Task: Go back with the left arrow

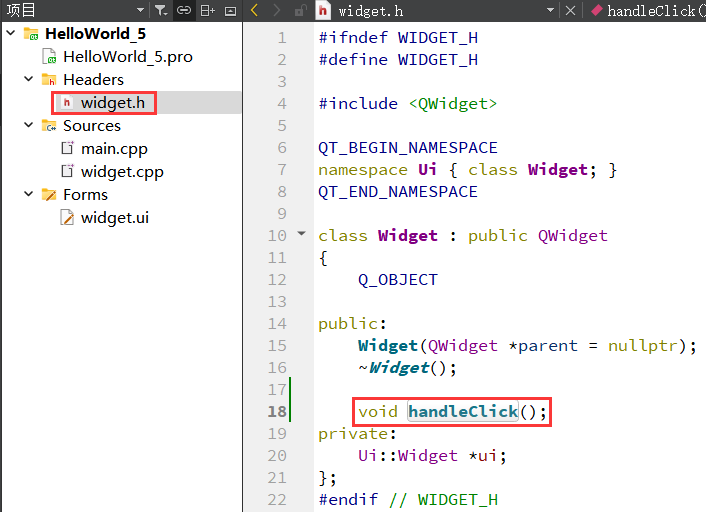Action: coord(254,10)
